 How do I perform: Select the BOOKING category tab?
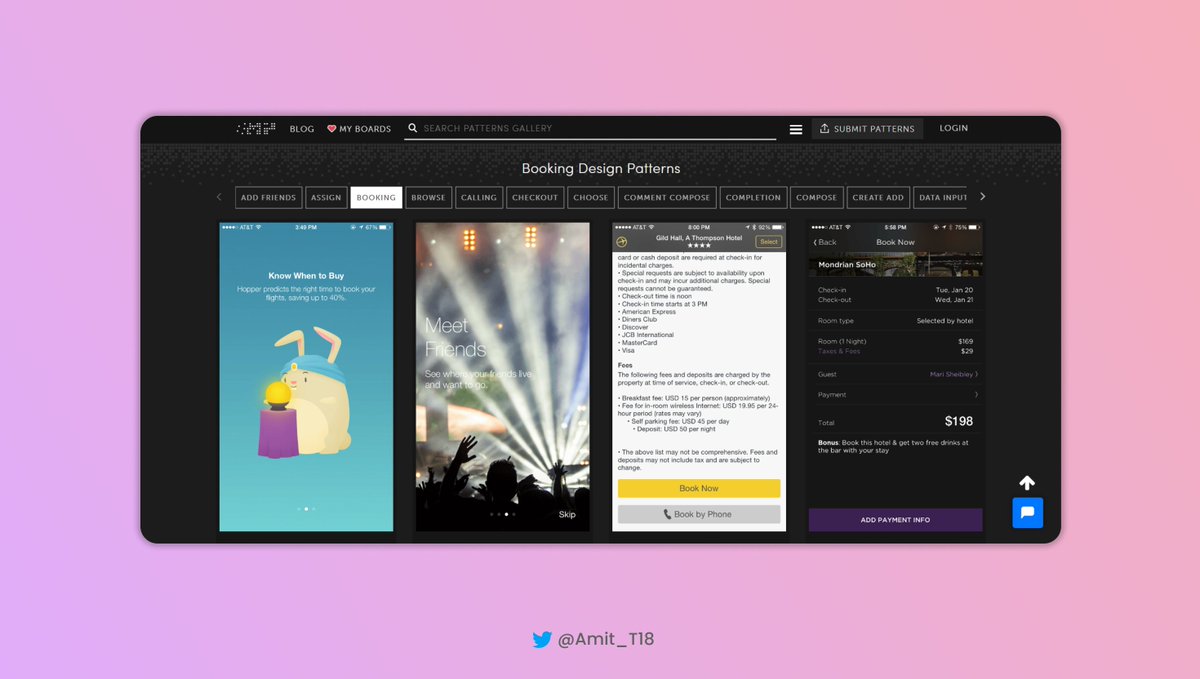pyautogui.click(x=376, y=198)
